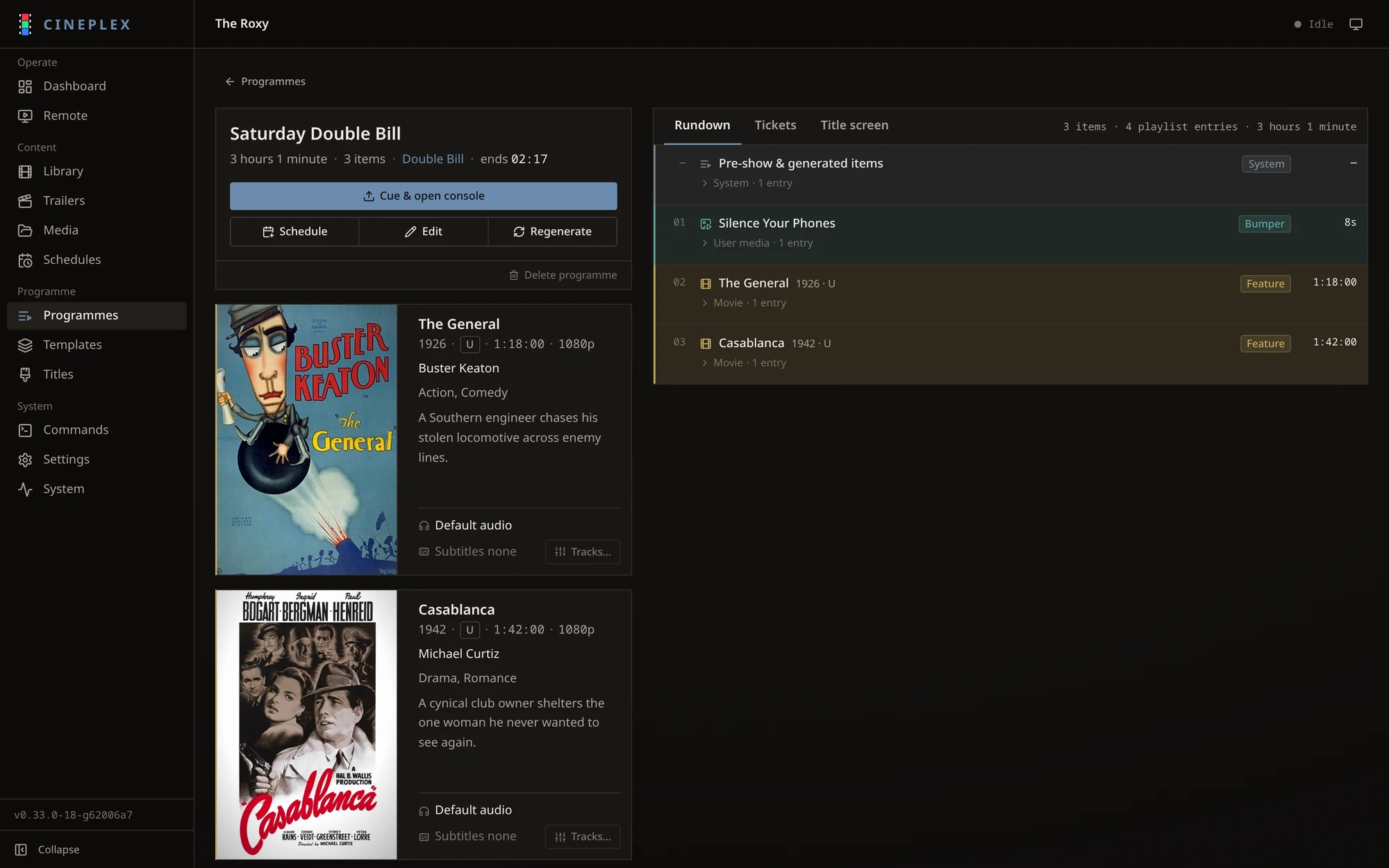Screen dimensions: 1389x868
Task: Click the Schedule button
Action: pyautogui.click(x=294, y=232)
